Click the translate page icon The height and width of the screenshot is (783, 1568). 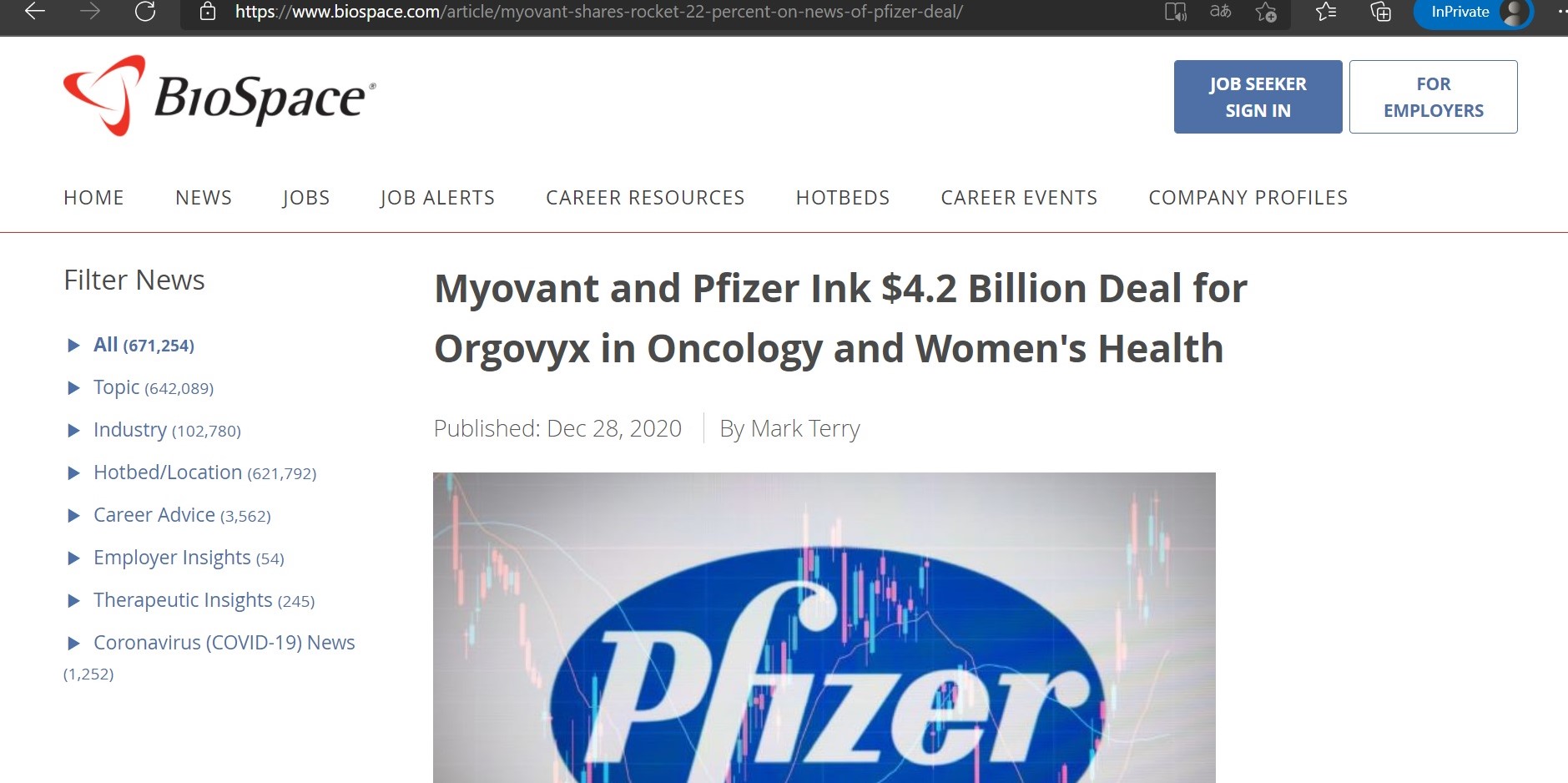tap(1220, 12)
